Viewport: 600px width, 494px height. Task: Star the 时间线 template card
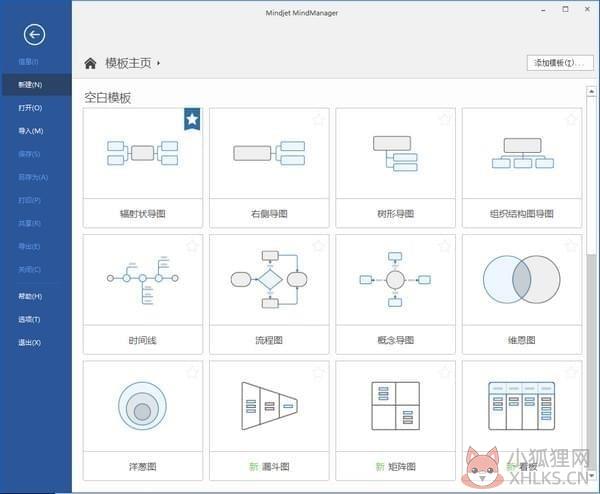click(x=192, y=246)
